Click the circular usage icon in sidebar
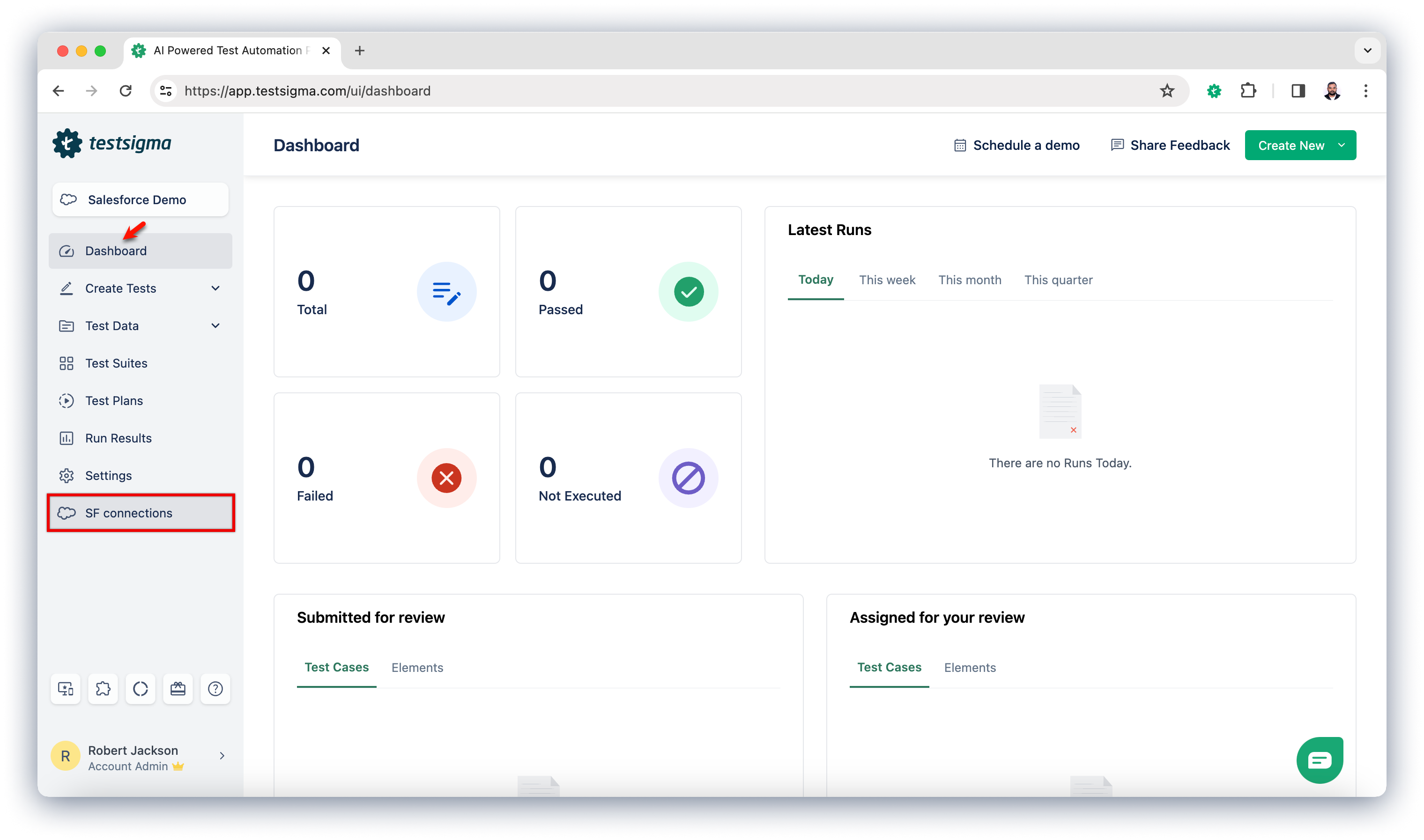Image resolution: width=1424 pixels, height=840 pixels. [x=141, y=689]
